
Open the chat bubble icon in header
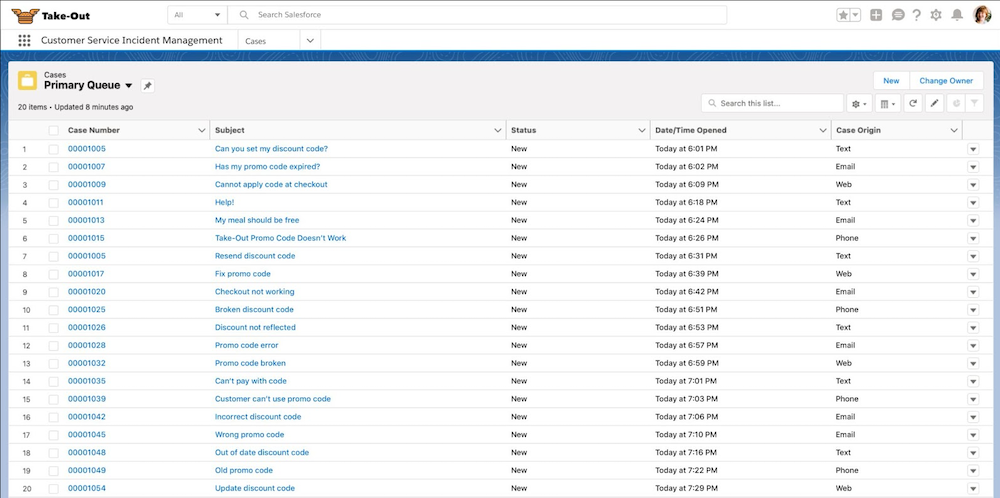click(x=898, y=15)
